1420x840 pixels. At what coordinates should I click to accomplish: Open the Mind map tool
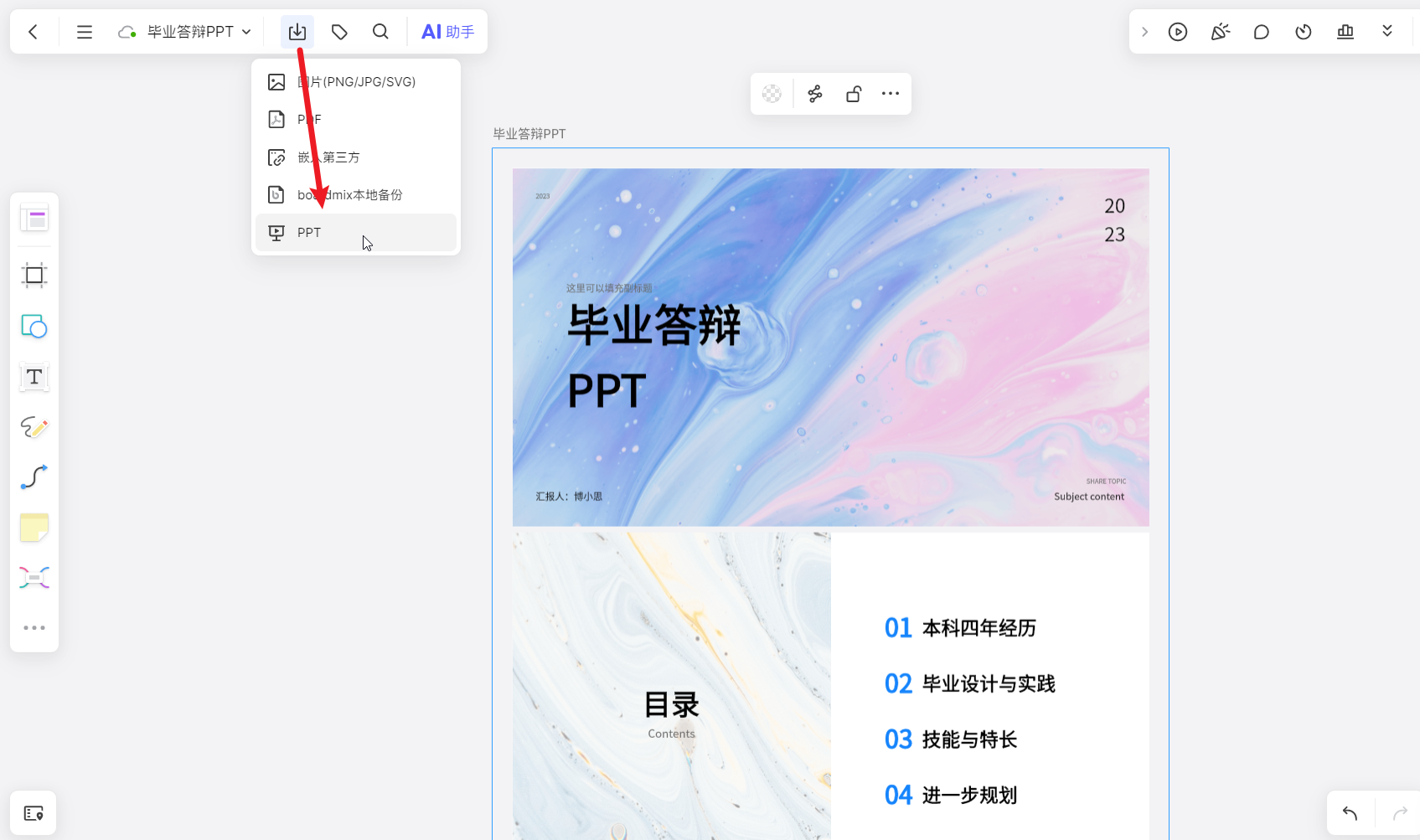pos(34,577)
